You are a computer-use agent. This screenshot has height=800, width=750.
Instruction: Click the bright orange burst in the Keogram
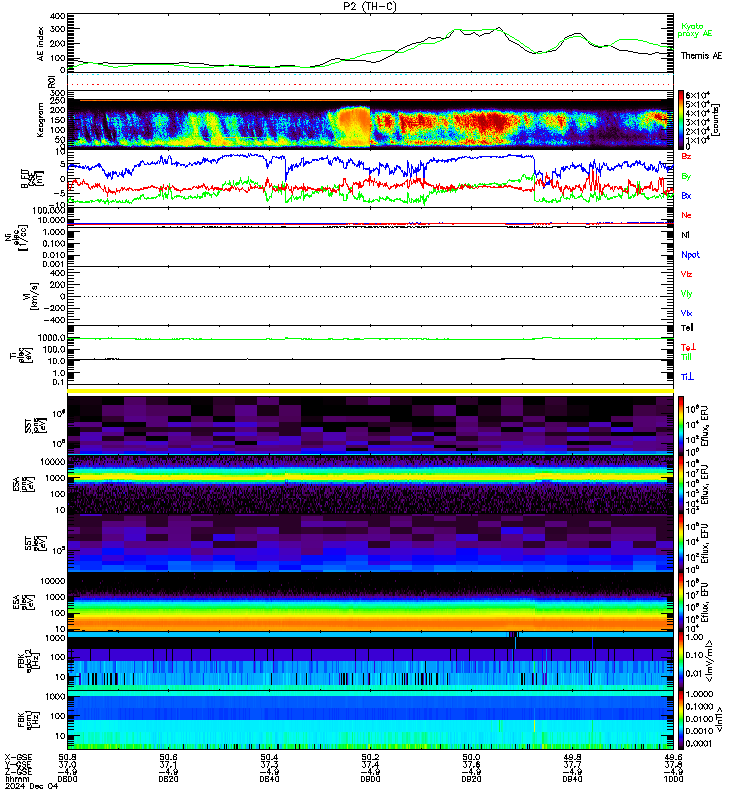[x=352, y=126]
